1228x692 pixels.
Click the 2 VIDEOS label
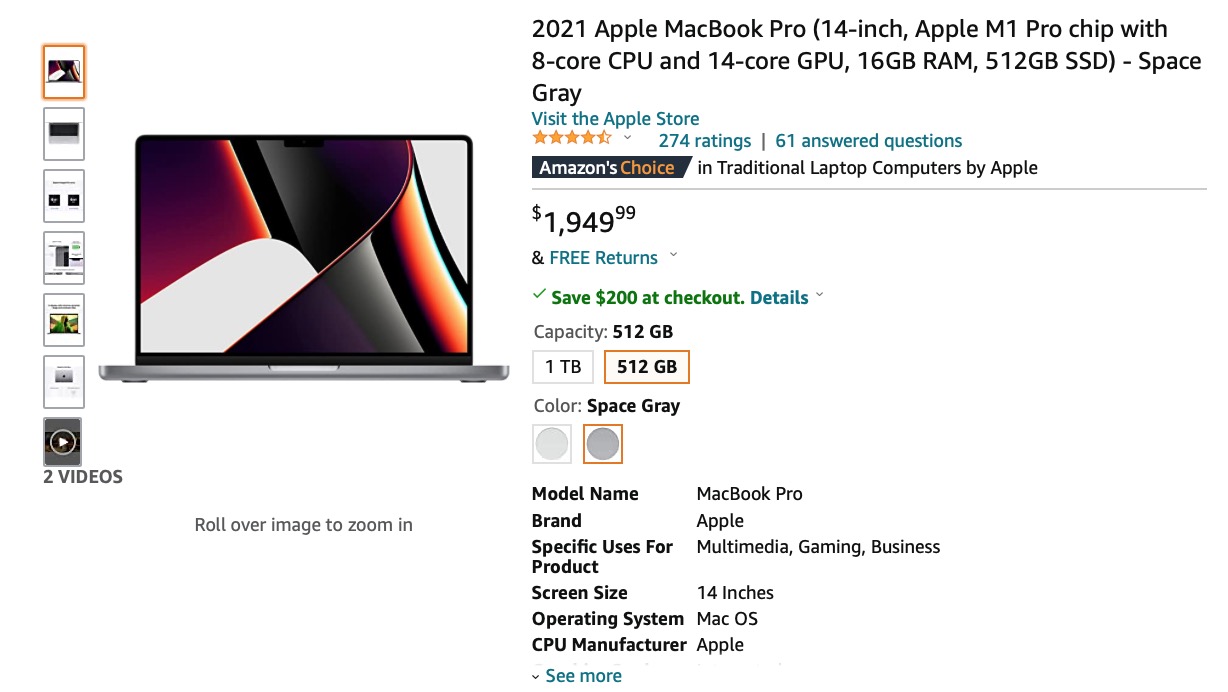(83, 477)
